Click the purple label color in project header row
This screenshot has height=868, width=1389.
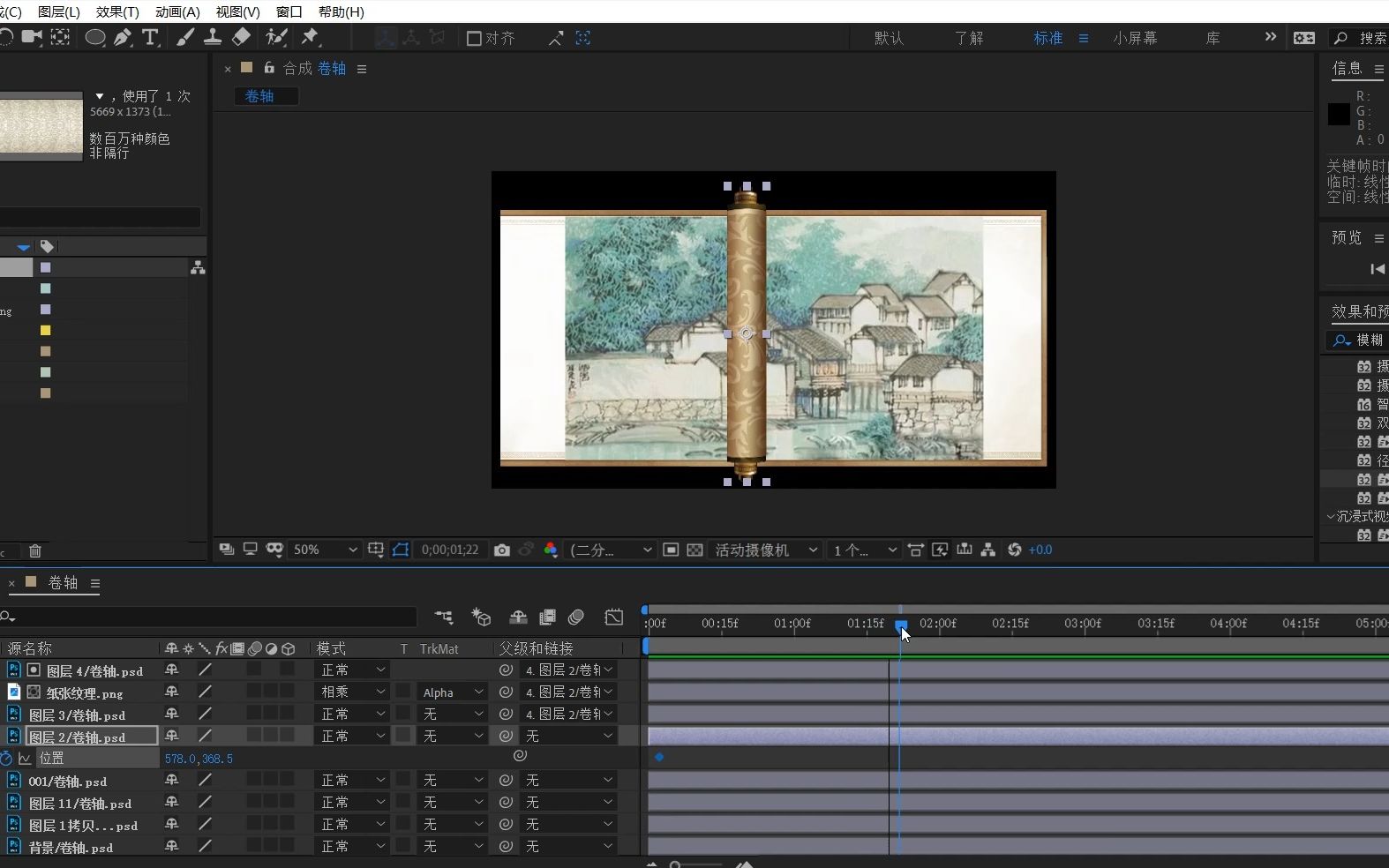click(x=46, y=267)
